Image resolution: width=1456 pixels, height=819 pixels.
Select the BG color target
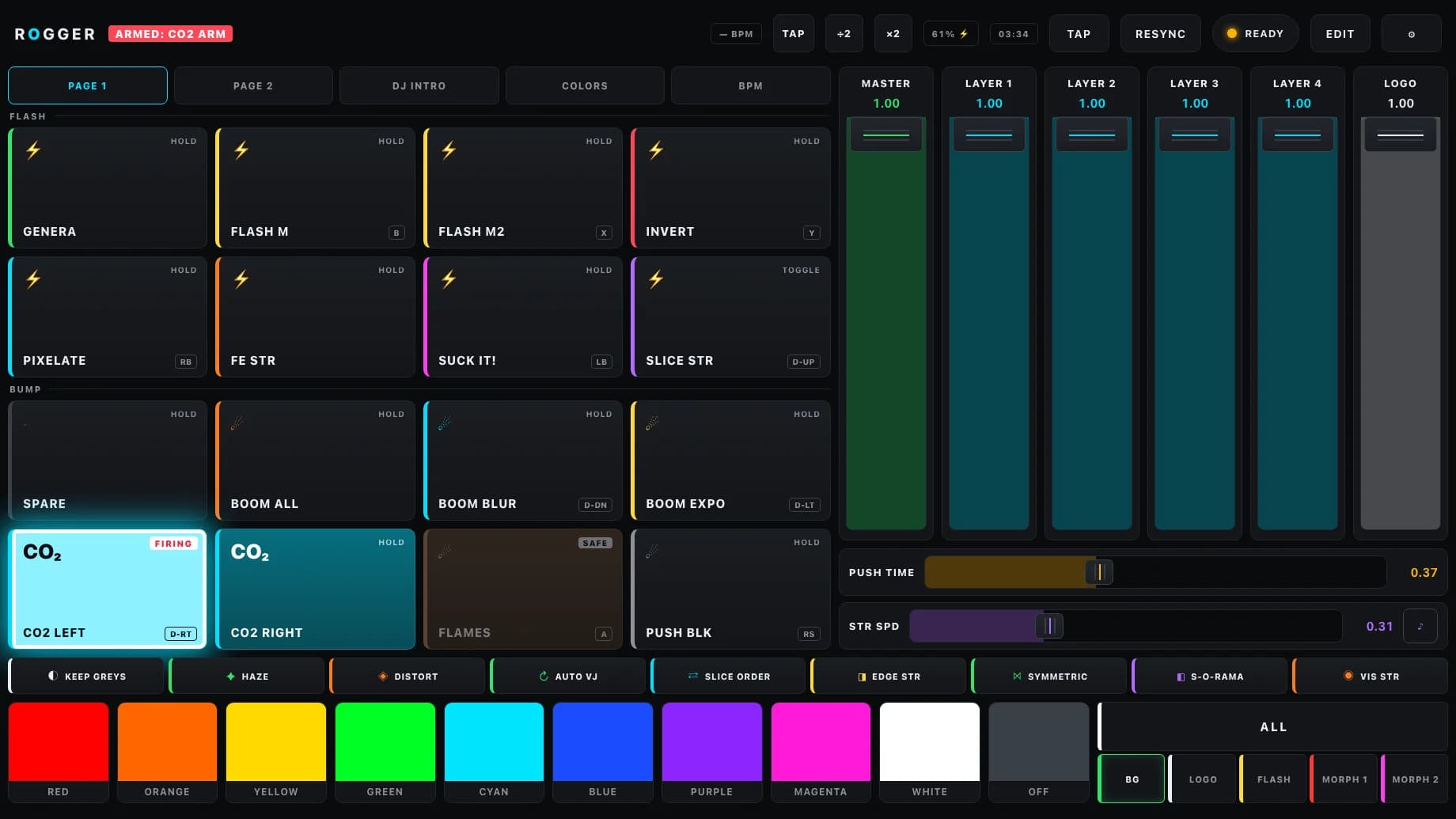click(1132, 779)
